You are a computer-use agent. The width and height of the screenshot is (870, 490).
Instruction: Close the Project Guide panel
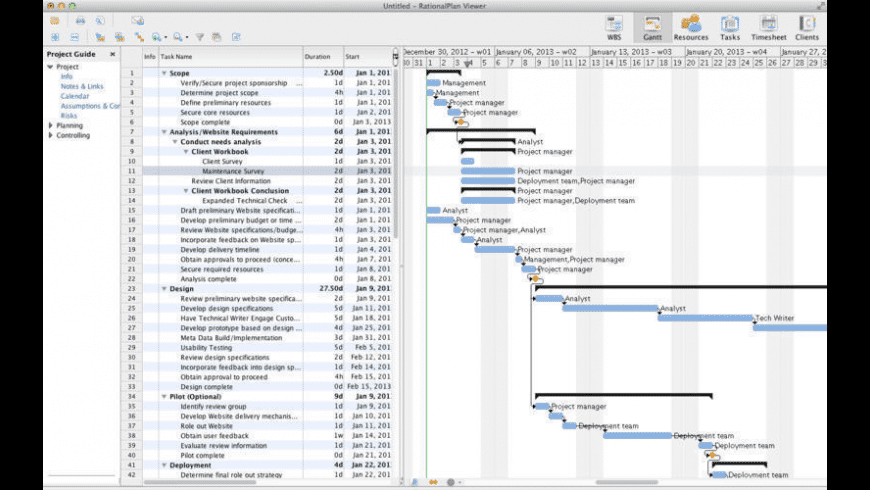click(x=112, y=54)
